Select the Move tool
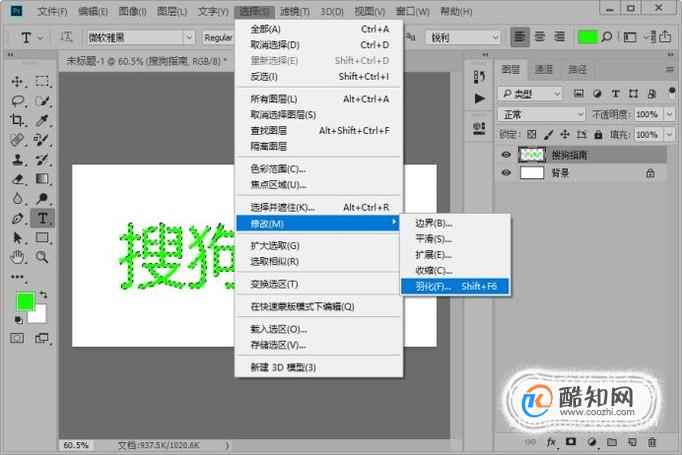Image resolution: width=682 pixels, height=455 pixels. click(x=17, y=81)
